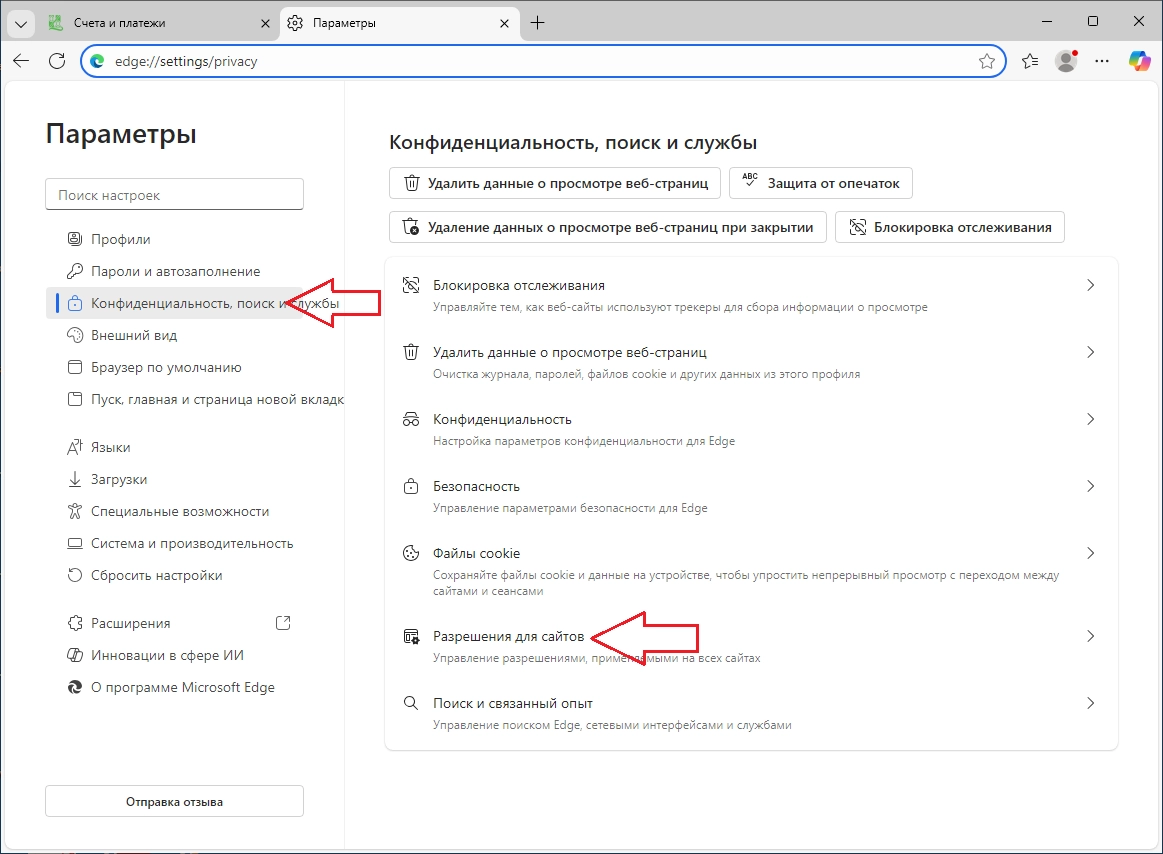Select Внешний вид in sidebar
The image size is (1163, 854).
click(x=133, y=335)
